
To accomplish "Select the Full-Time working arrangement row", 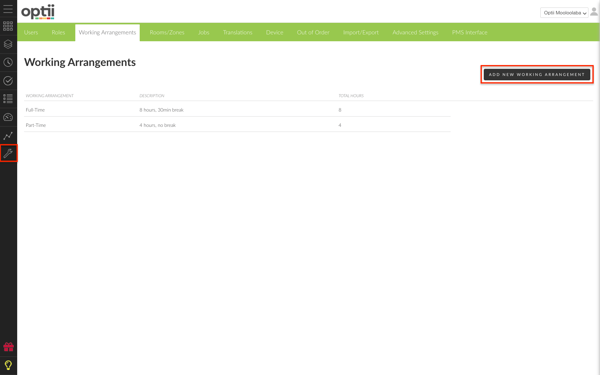I will pos(237,110).
